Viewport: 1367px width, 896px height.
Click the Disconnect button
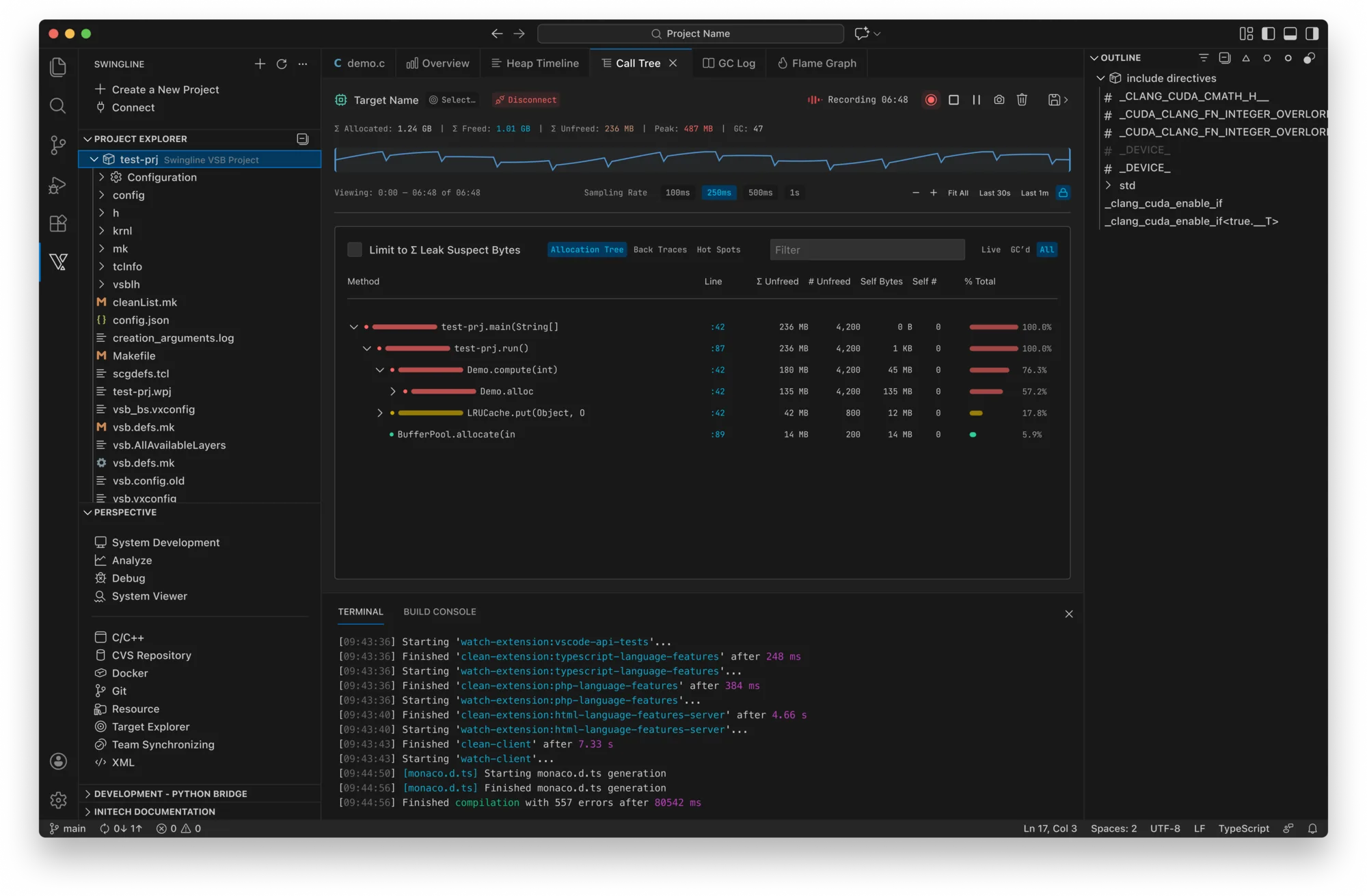[526, 100]
